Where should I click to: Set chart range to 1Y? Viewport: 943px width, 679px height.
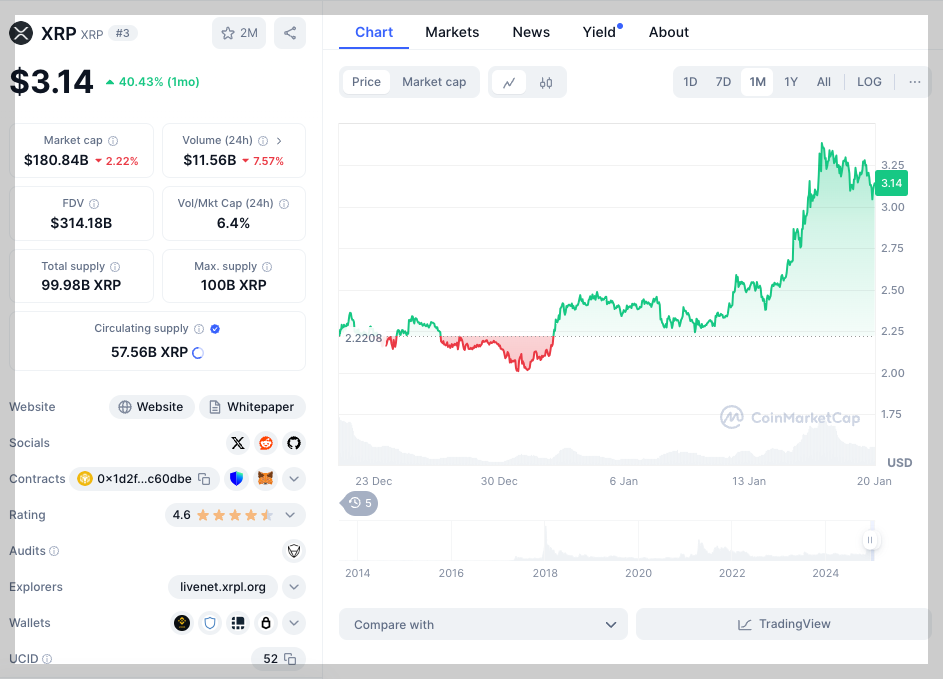(x=791, y=82)
